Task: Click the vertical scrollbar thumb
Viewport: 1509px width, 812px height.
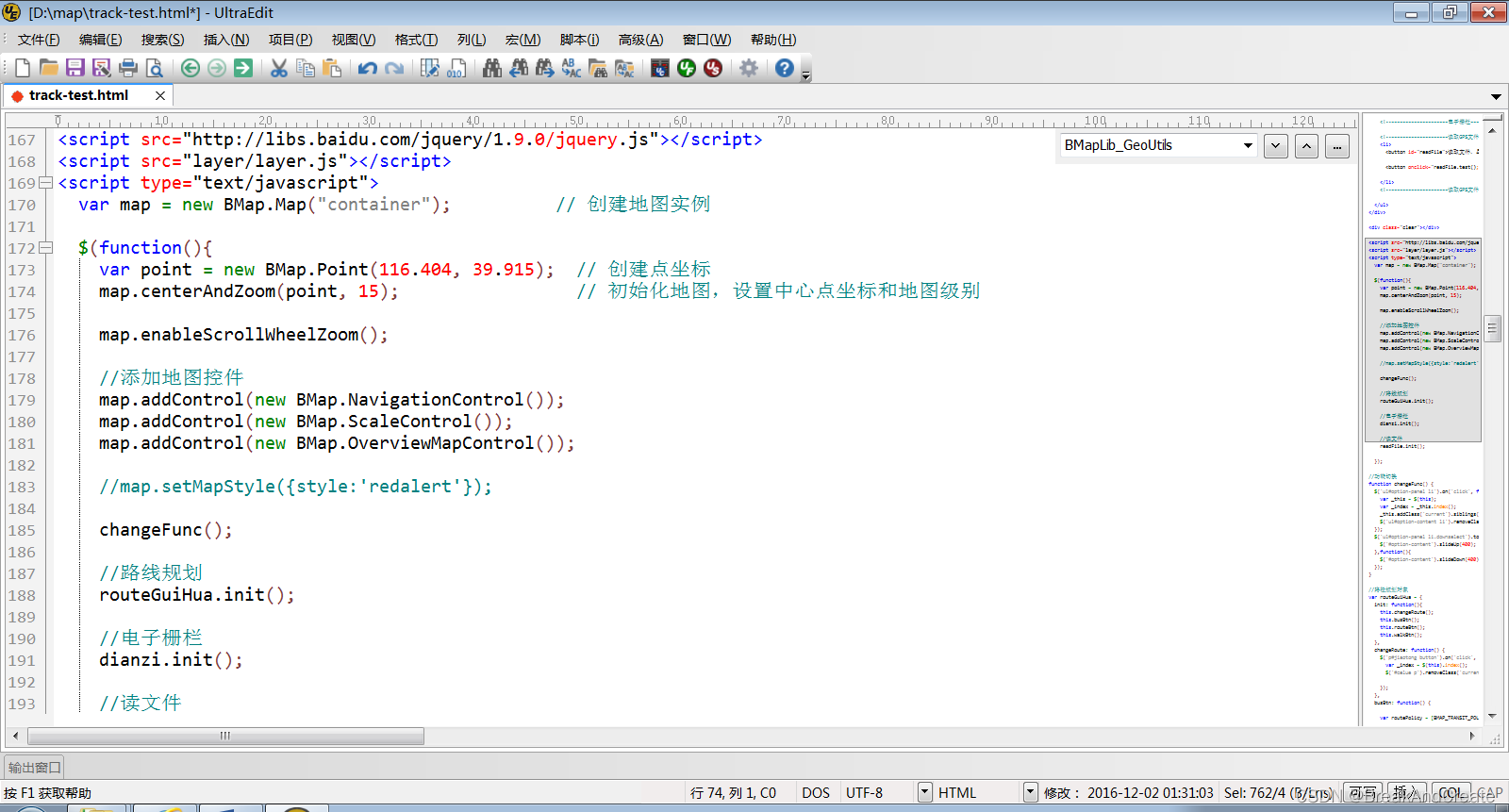Action: coord(1492,328)
